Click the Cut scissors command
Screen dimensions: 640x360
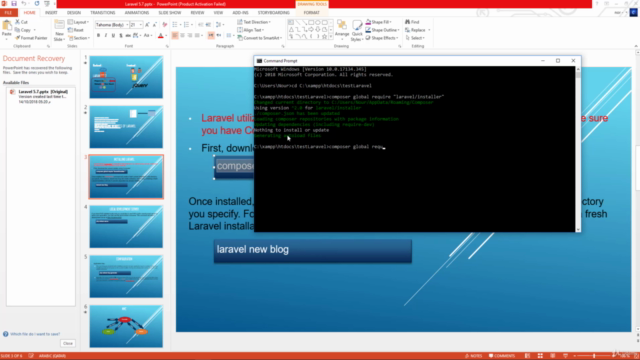click(21, 22)
